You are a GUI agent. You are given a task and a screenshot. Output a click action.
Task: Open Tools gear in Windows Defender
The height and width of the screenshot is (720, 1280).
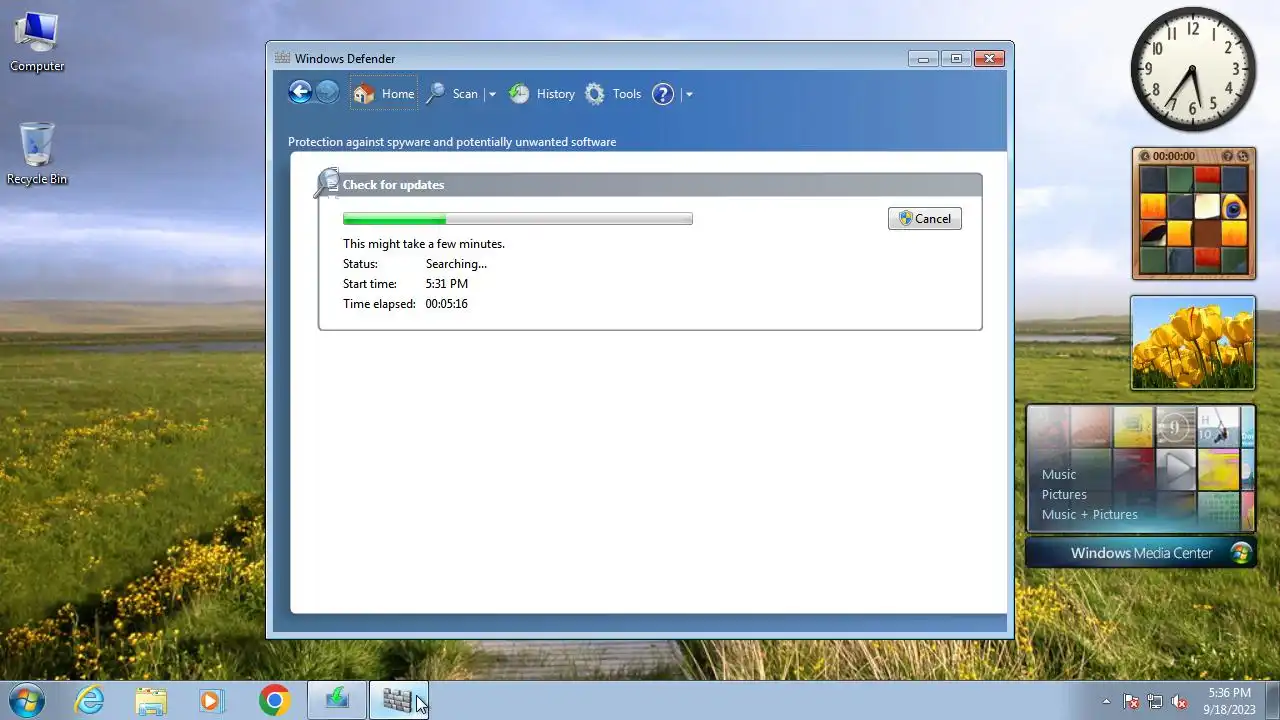pyautogui.click(x=613, y=93)
